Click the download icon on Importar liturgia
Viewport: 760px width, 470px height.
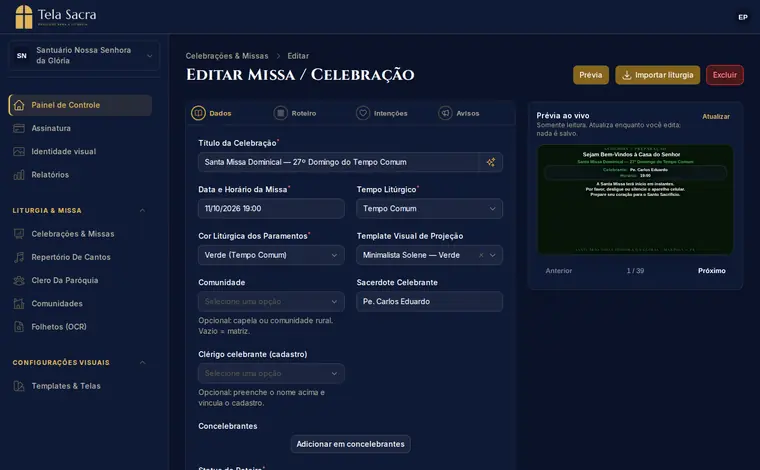click(627, 75)
